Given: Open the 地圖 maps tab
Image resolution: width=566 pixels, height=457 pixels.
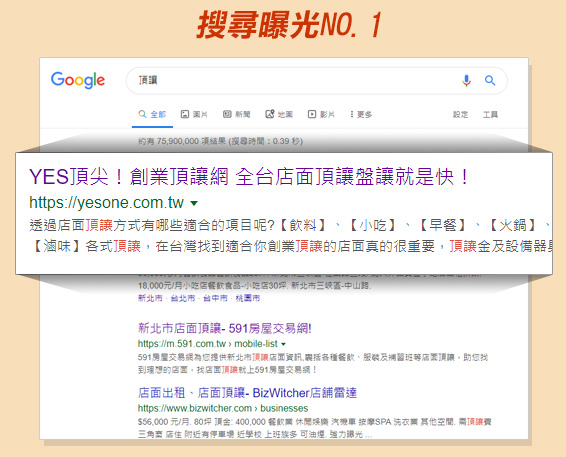Looking at the screenshot, I should pos(279,114).
